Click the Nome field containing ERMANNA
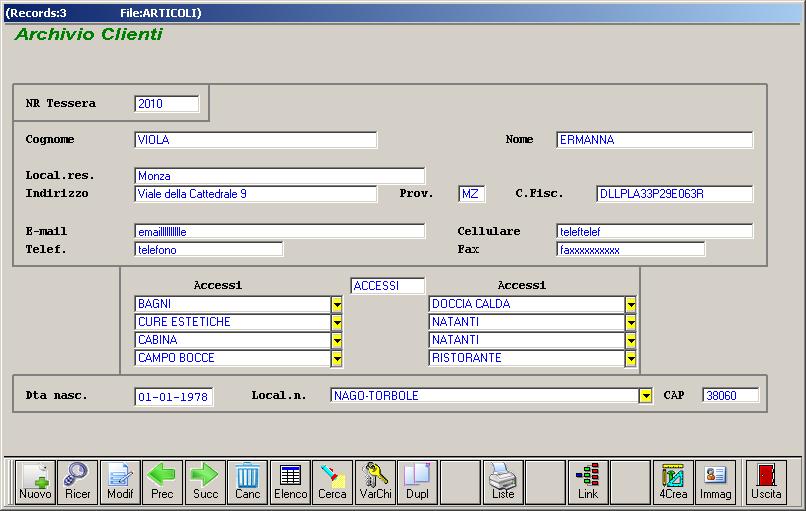Screen dimensions: 806x511 tap(654, 140)
